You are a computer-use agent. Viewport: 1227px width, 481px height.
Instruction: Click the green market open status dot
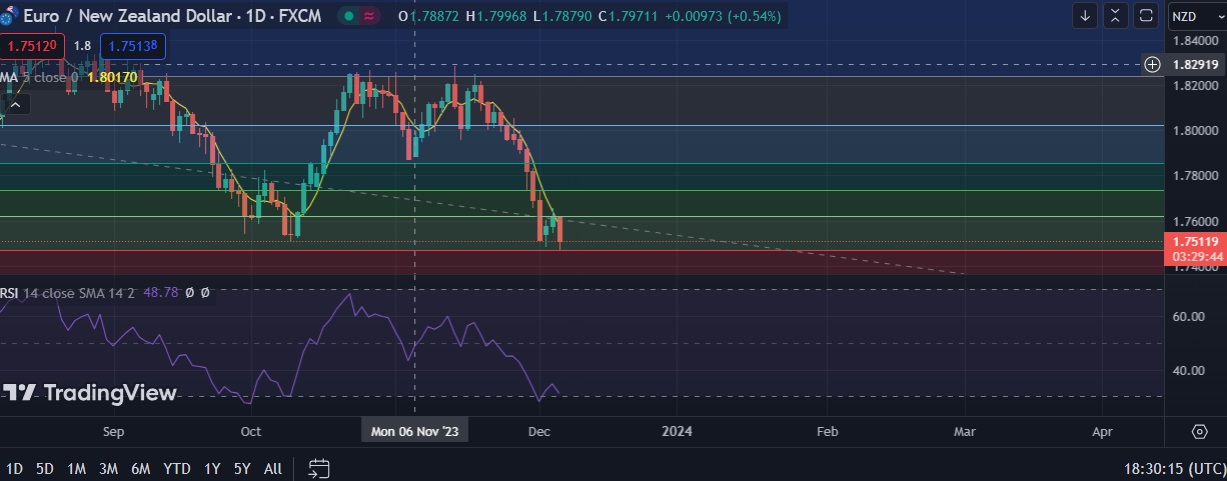coord(347,16)
